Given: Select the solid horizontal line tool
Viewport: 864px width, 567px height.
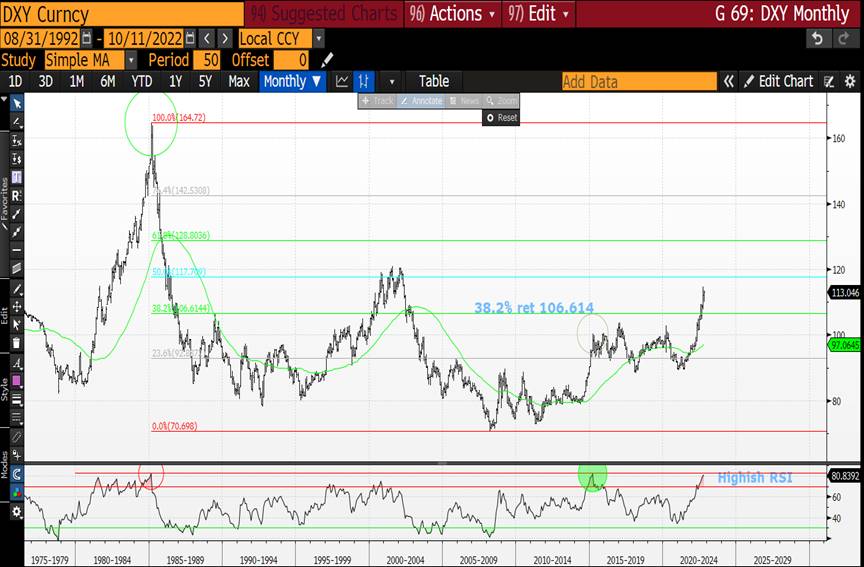Looking at the screenshot, I should click(17, 250).
